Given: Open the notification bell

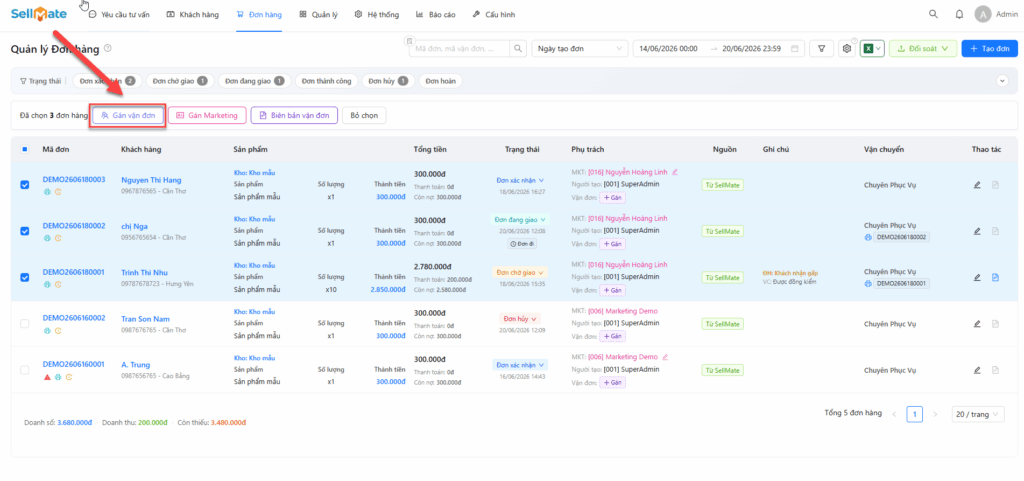Looking at the screenshot, I should click(x=959, y=14).
